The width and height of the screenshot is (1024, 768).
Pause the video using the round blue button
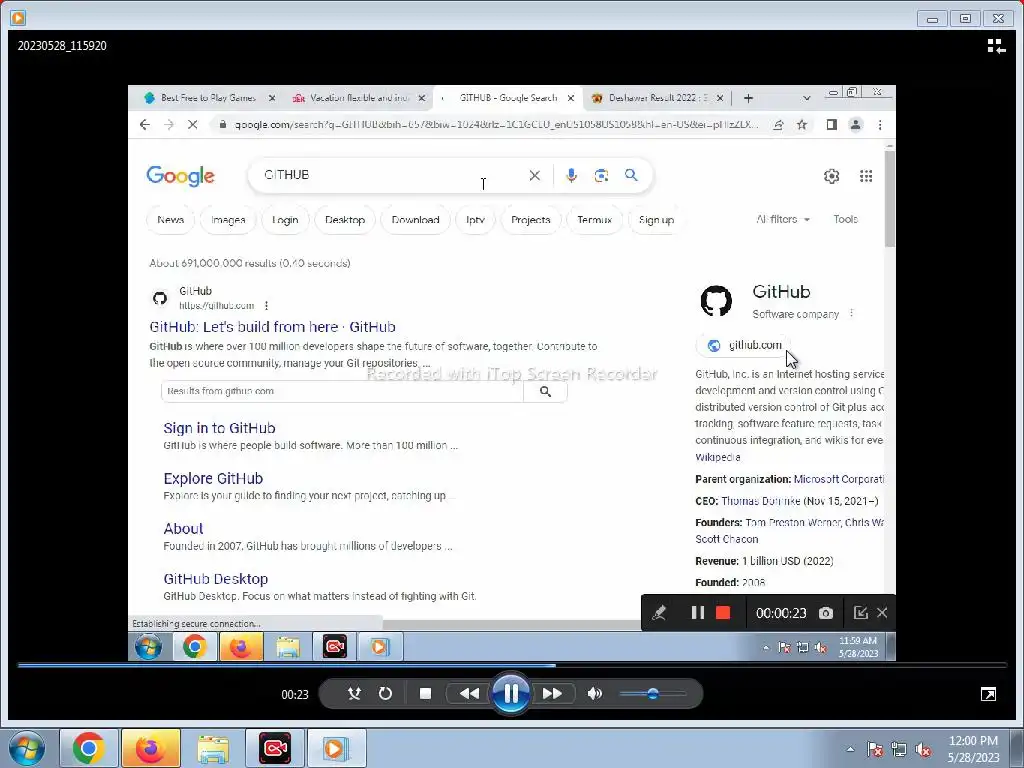(x=511, y=693)
